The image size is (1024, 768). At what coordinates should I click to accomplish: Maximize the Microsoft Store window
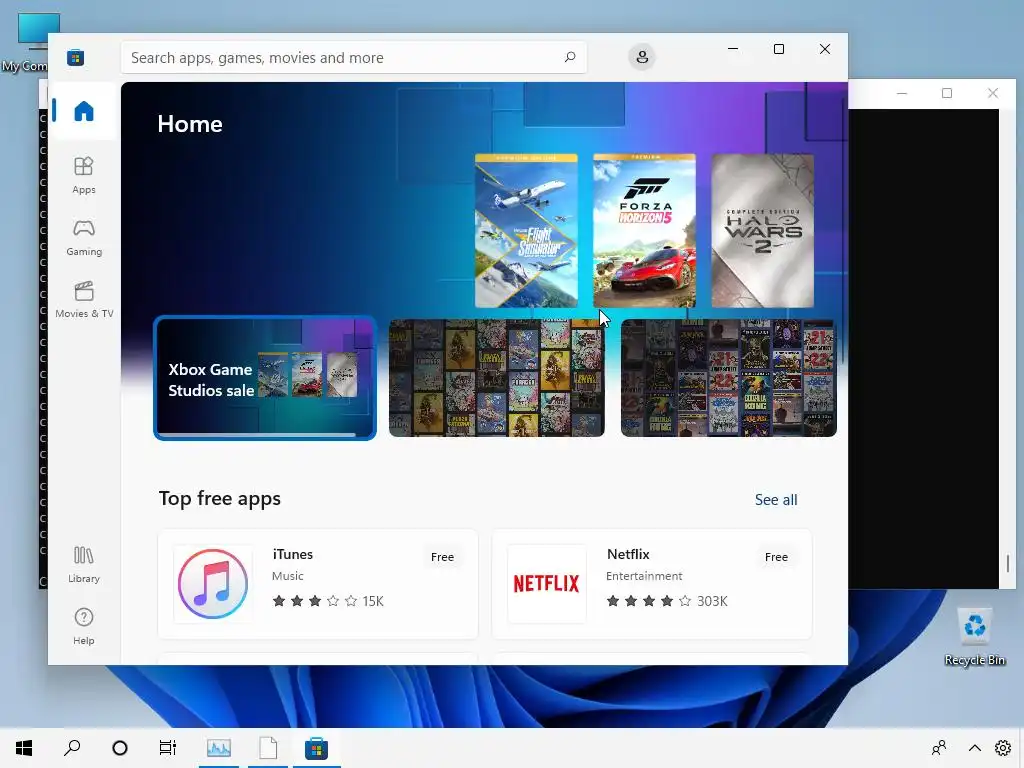[778, 49]
